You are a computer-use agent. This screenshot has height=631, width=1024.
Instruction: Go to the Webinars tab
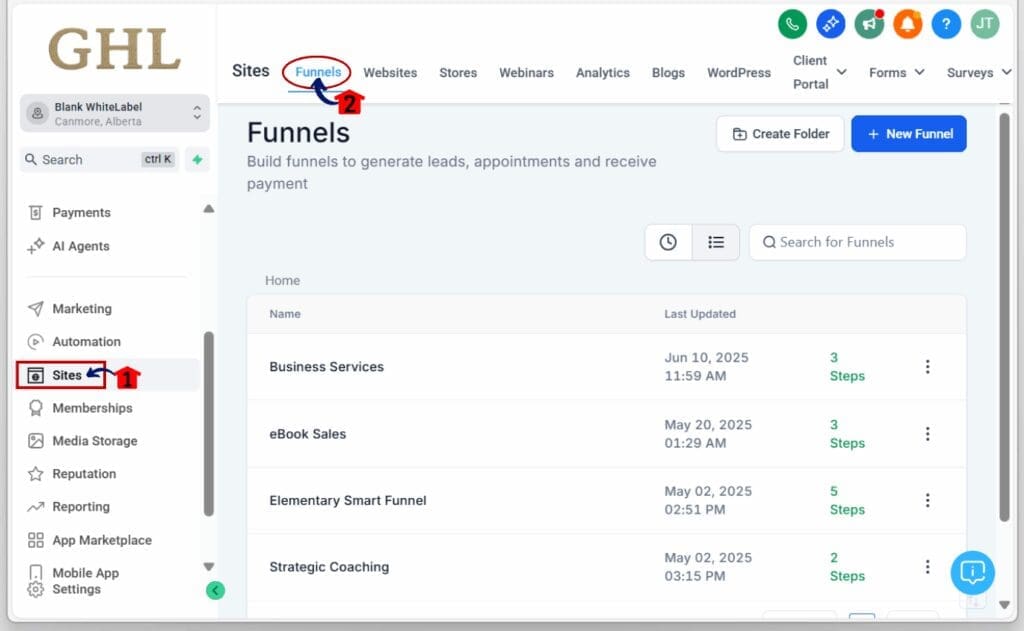point(526,73)
